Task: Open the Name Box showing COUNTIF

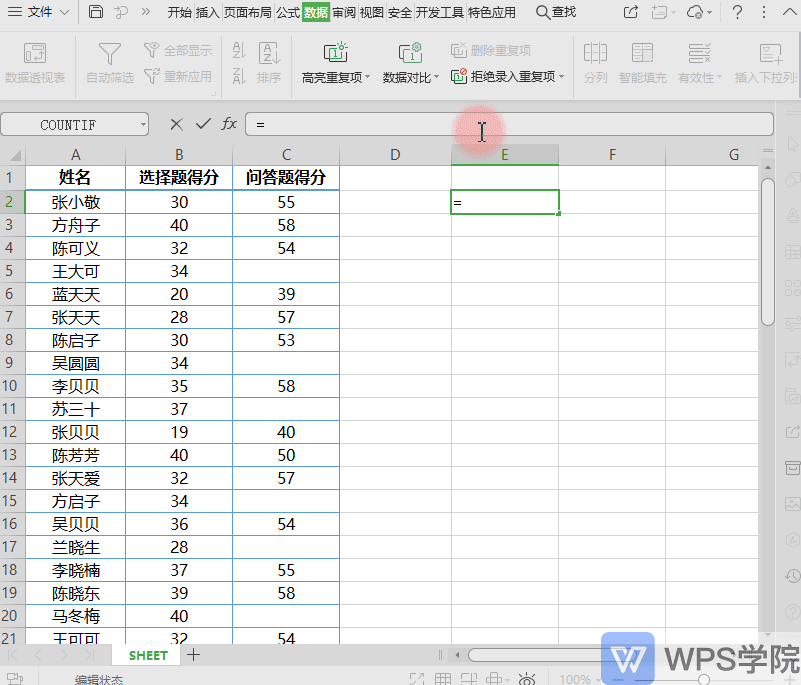Action: pos(68,124)
